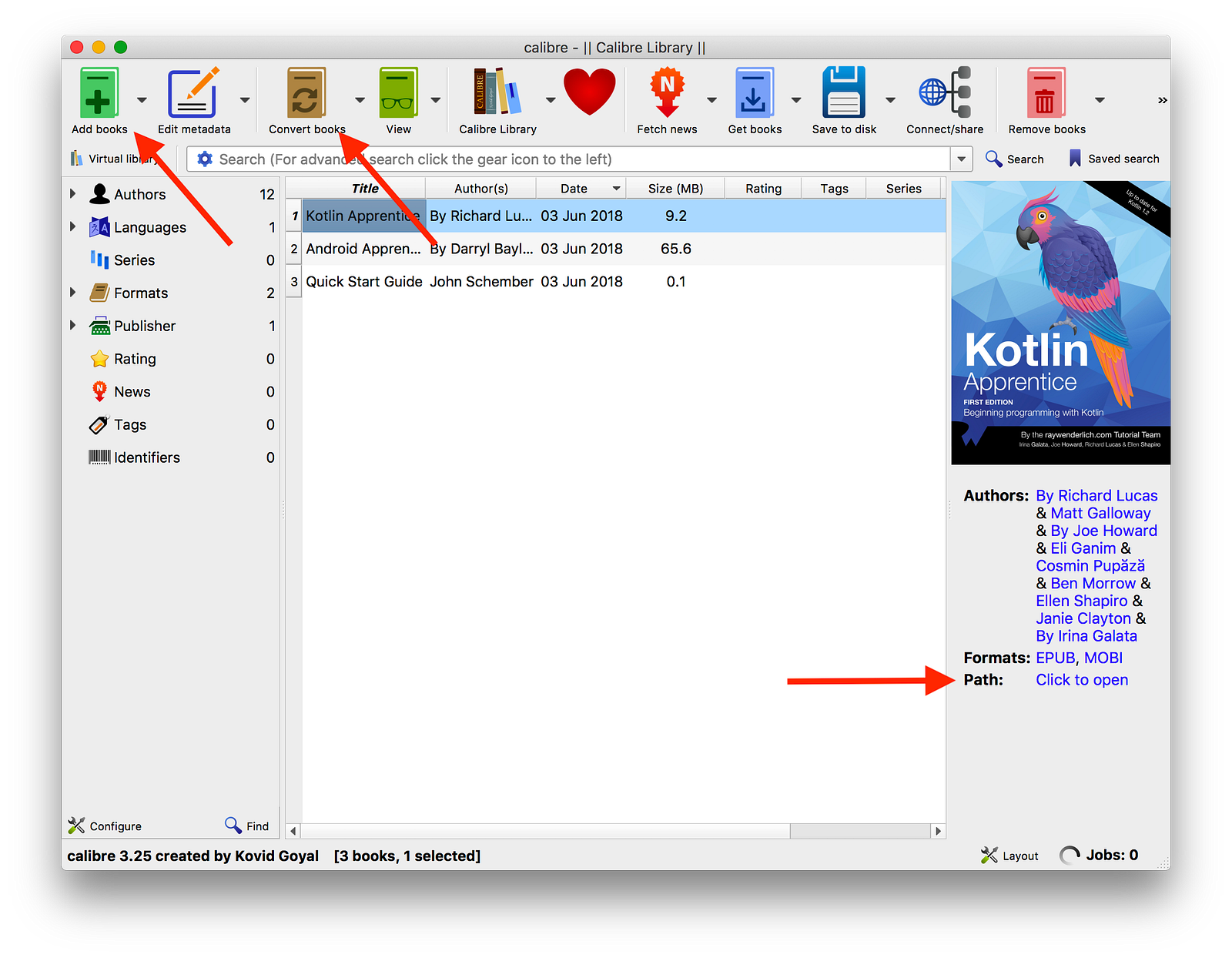This screenshot has width=1232, height=958.
Task: Open Configure in tag browser
Action: click(x=105, y=826)
